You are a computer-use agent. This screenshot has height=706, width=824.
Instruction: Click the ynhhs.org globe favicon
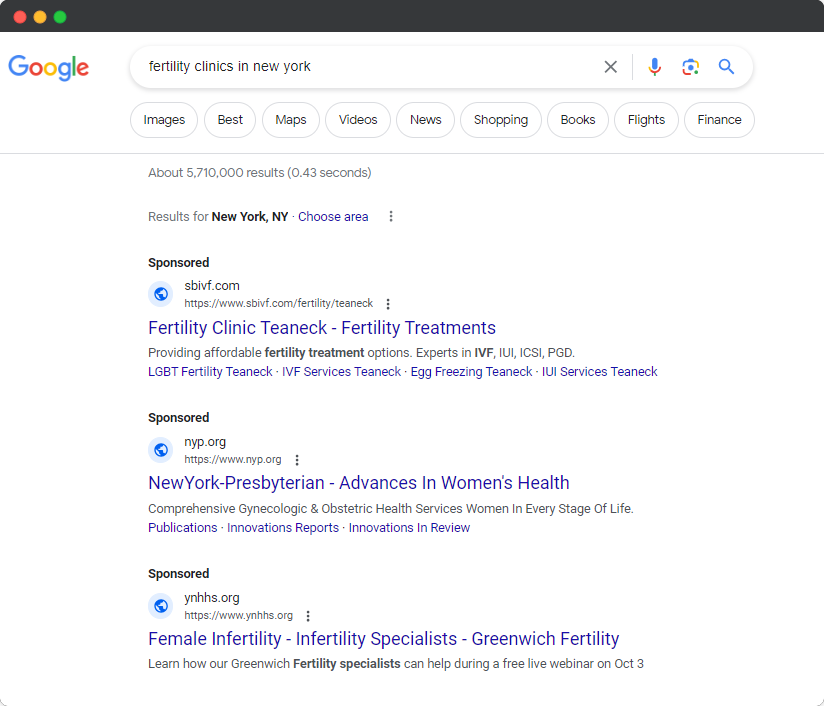click(161, 606)
